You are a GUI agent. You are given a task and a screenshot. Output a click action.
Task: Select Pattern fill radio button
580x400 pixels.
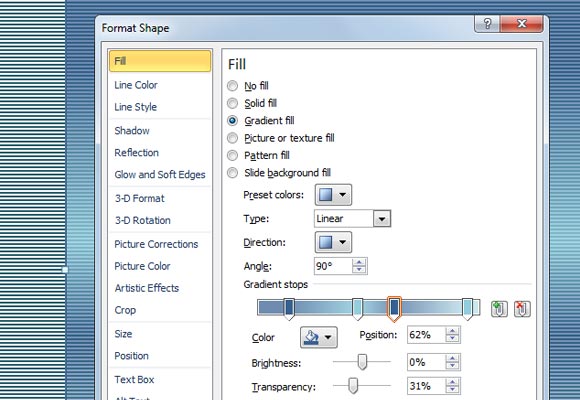coord(232,155)
